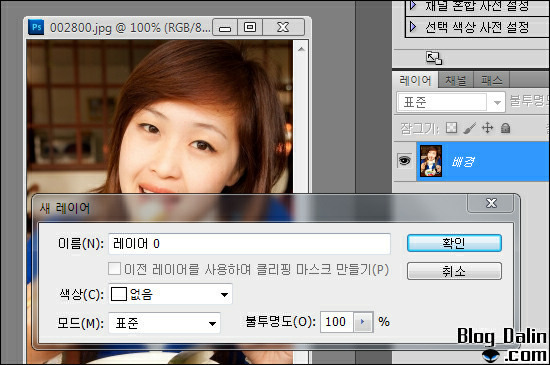Screen dimensions: 550x365
Task: Click the opacity value field 100
Action: 336,322
